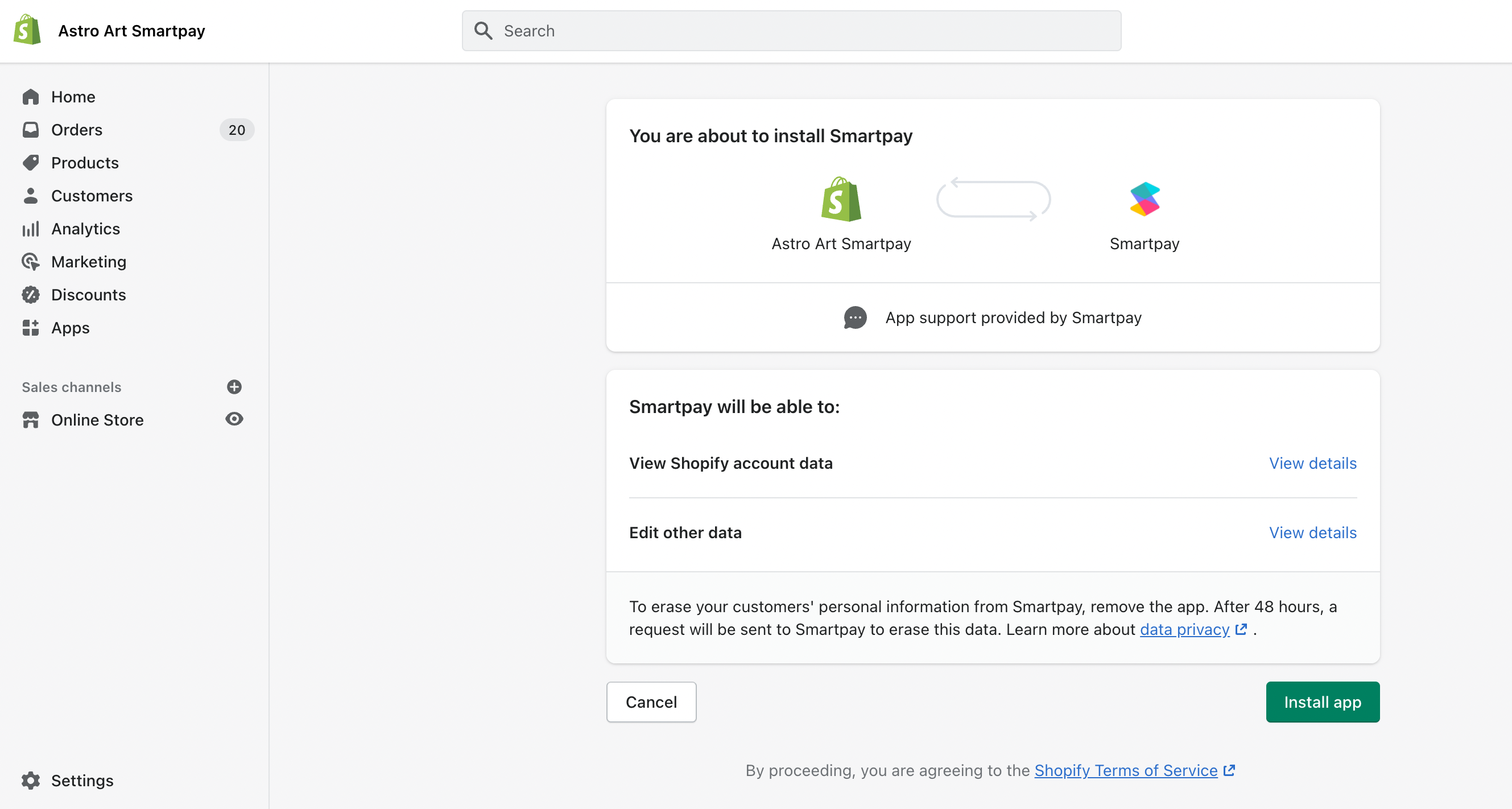Image resolution: width=1512 pixels, height=809 pixels.
Task: Open Home from sidebar
Action: (x=73, y=97)
